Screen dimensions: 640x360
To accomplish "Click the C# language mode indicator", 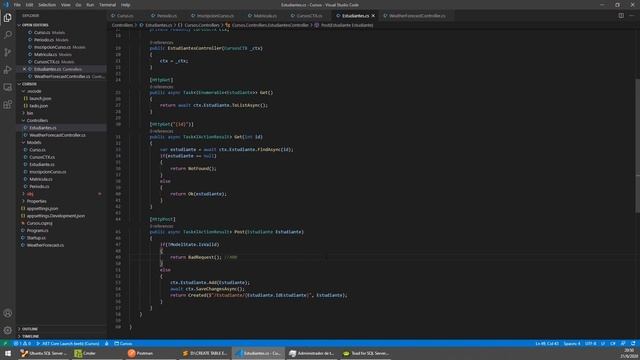I will pyautogui.click(x=613, y=344).
